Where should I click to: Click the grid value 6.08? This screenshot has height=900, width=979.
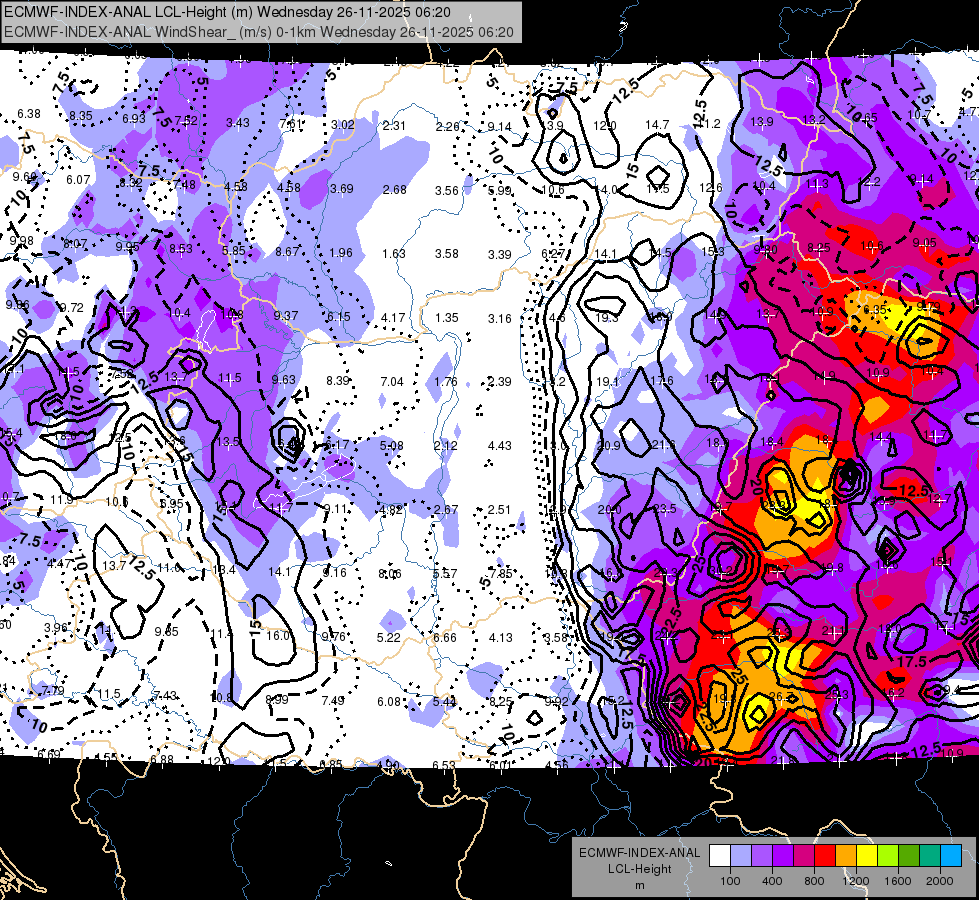point(389,701)
